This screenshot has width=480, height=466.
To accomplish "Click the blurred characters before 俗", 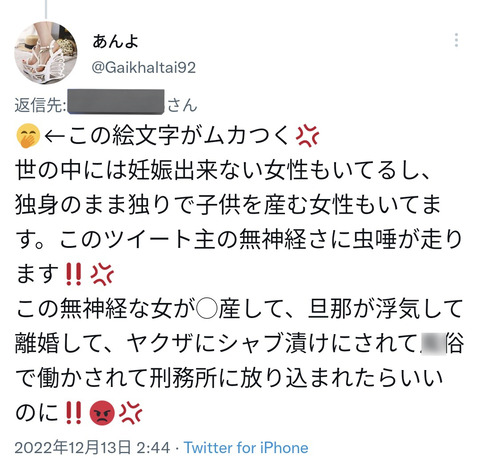I will click(432, 344).
